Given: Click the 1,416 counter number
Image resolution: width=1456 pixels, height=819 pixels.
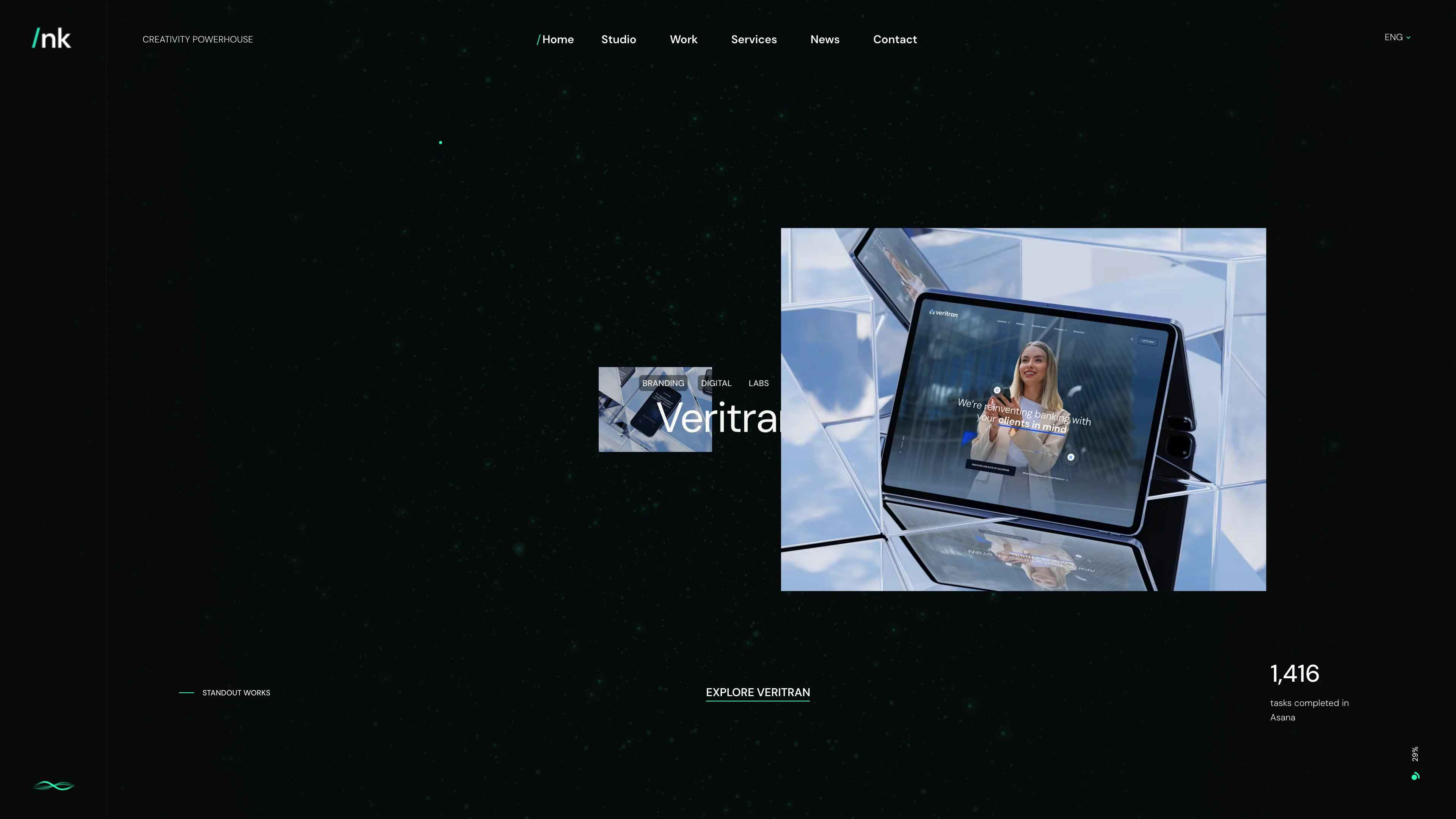Looking at the screenshot, I should [x=1294, y=674].
